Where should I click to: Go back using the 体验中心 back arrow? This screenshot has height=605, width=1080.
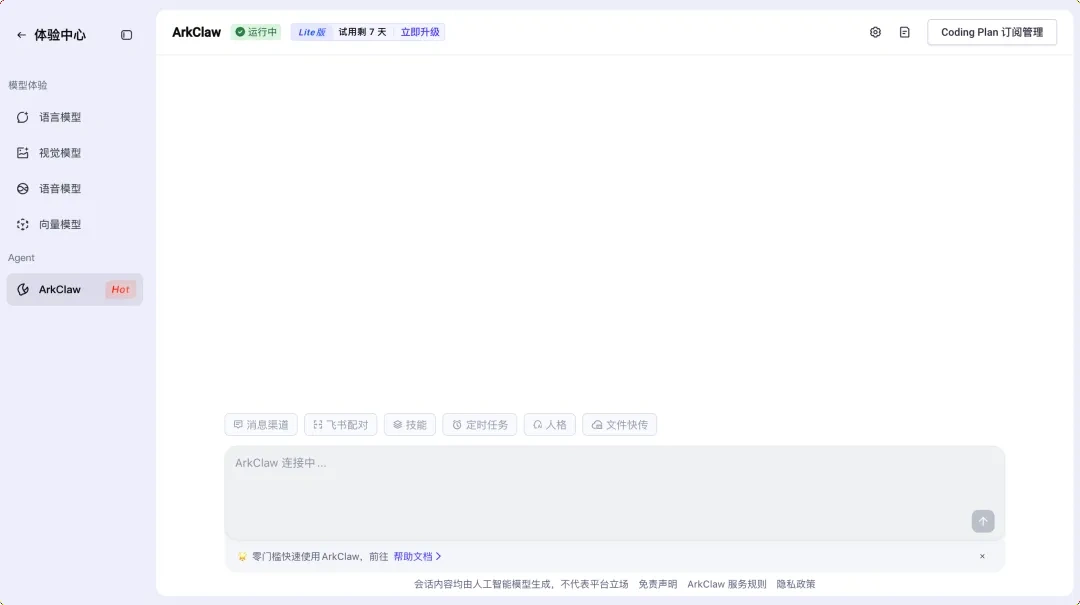coord(20,35)
